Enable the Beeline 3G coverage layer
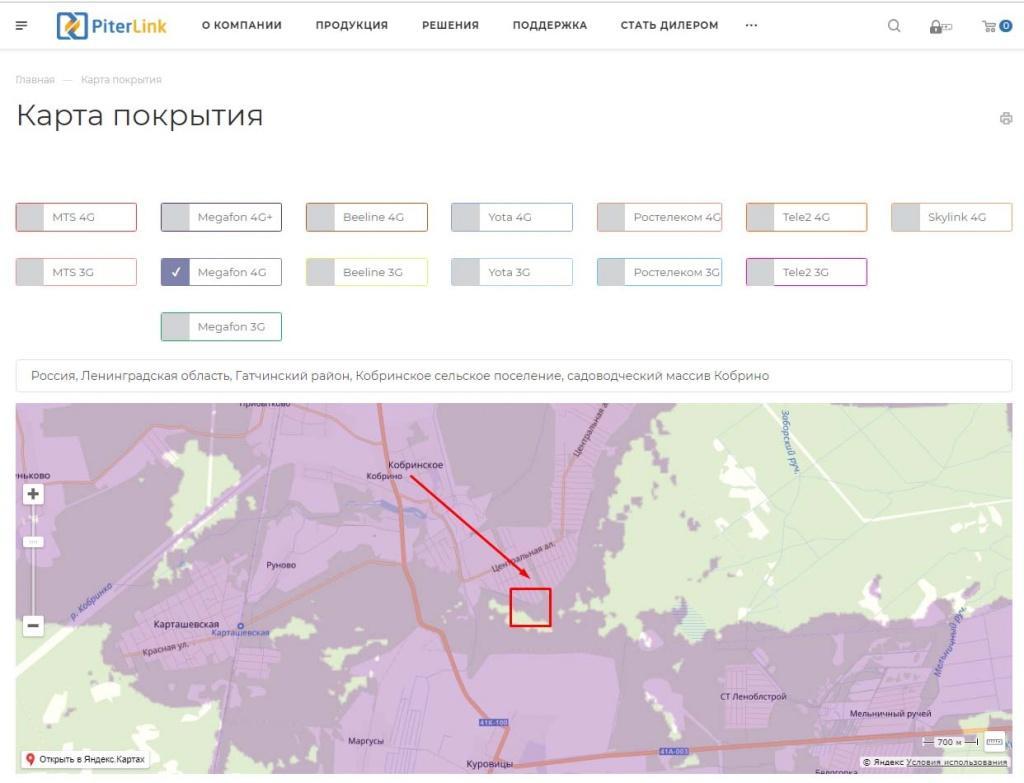 tap(367, 272)
